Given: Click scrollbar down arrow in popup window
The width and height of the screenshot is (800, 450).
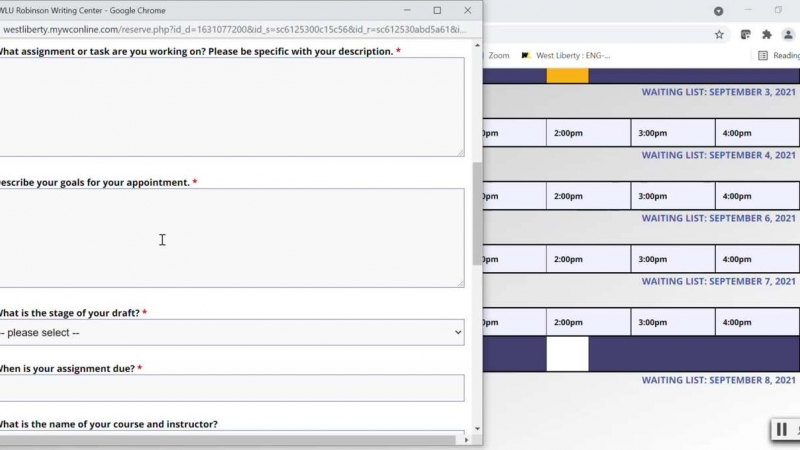Looking at the screenshot, I should coord(476,429).
